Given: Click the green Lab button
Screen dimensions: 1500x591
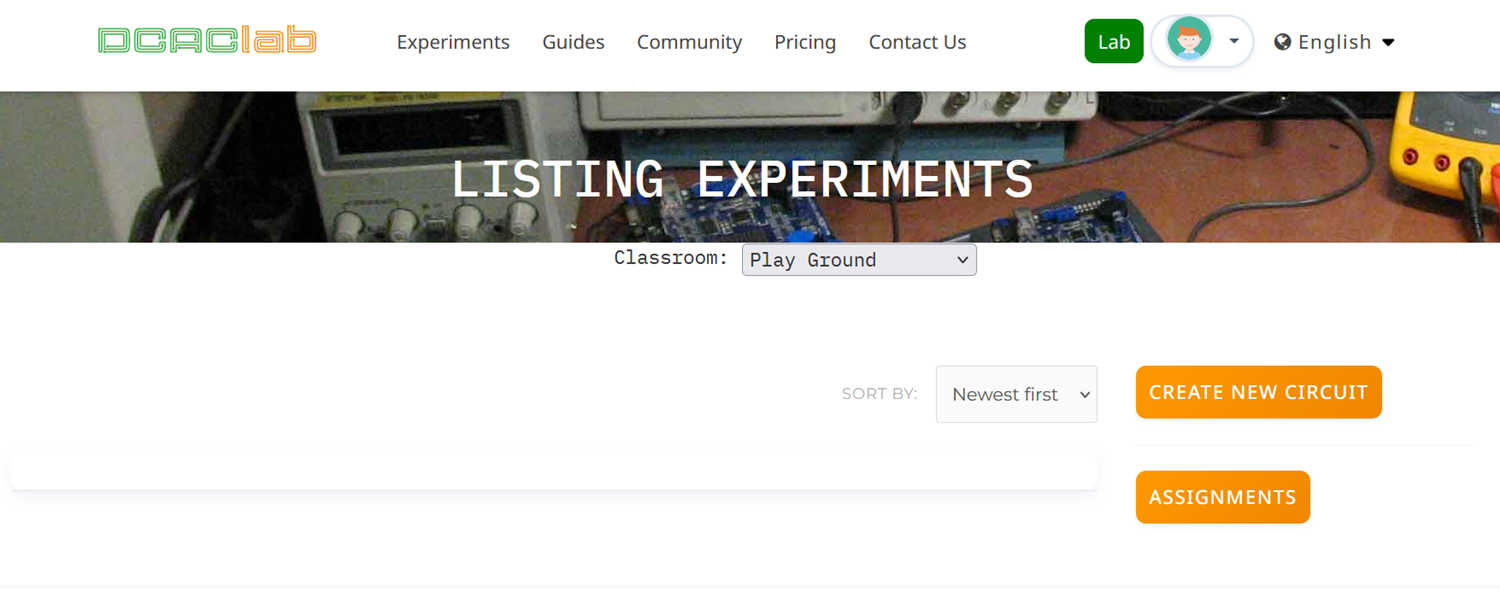Looking at the screenshot, I should tap(1114, 41).
